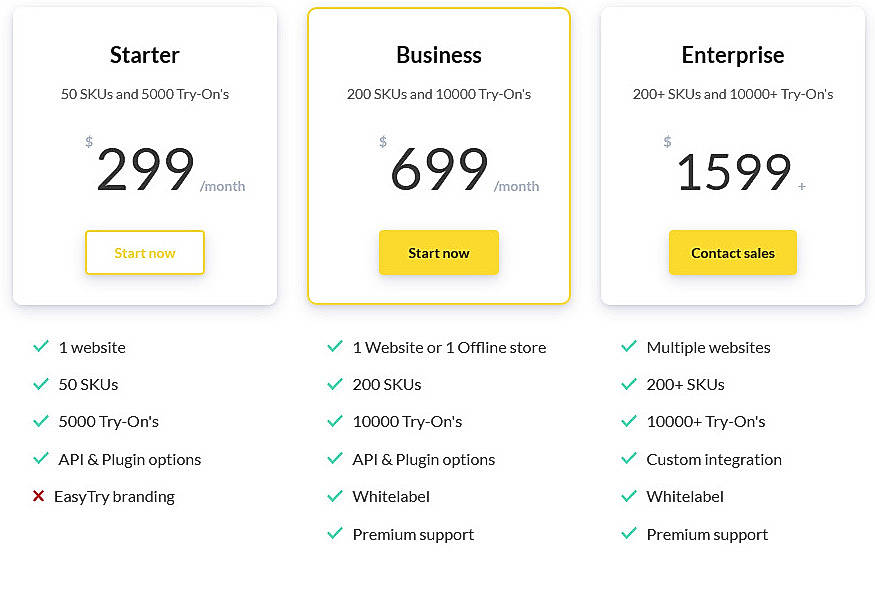875x591 pixels.
Task: Click the checkmark next to 10000 Try-On's
Action: (x=335, y=421)
